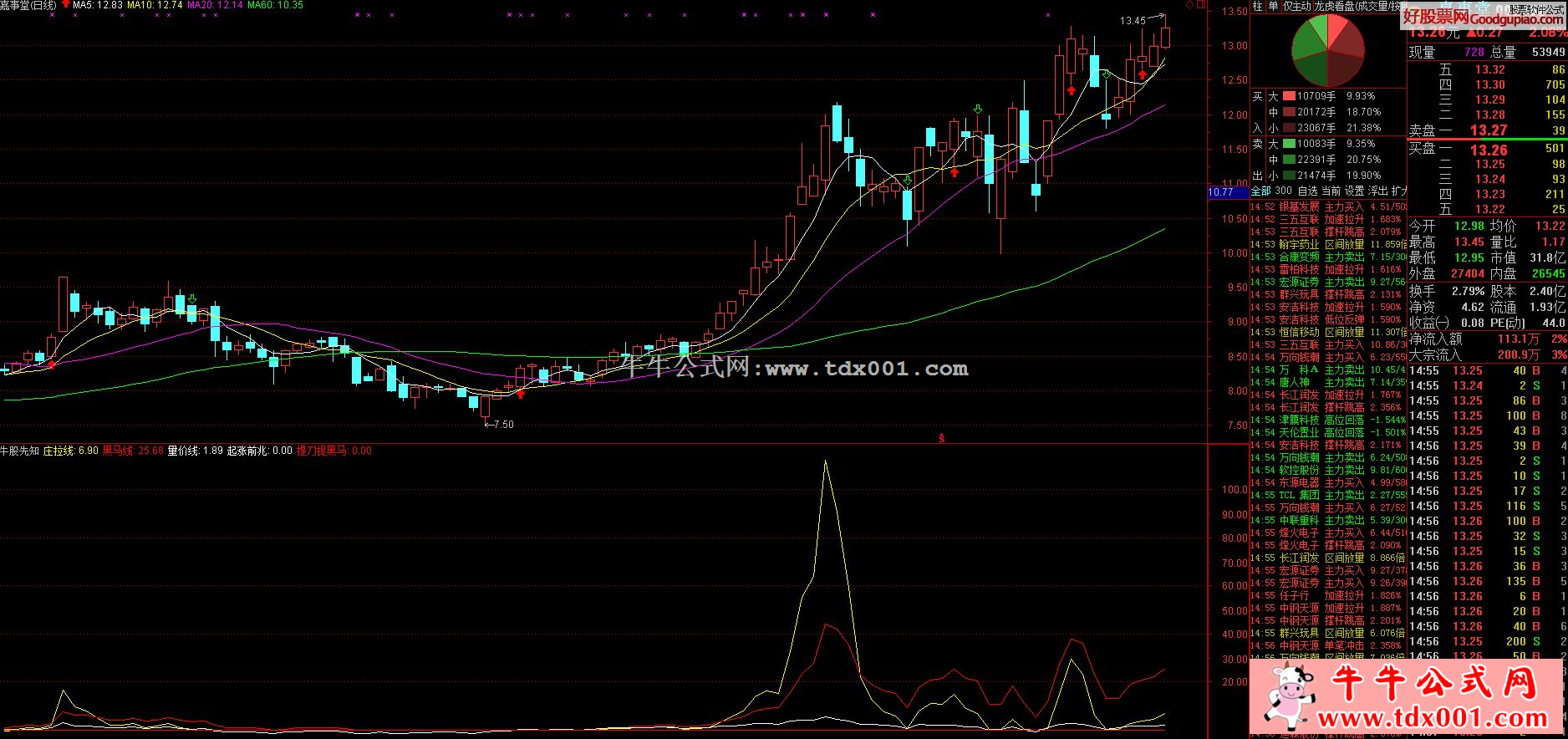The image size is (1568, 739).
Task: Click the 庄拉线: 6.90 indicator value
Action: [71, 451]
